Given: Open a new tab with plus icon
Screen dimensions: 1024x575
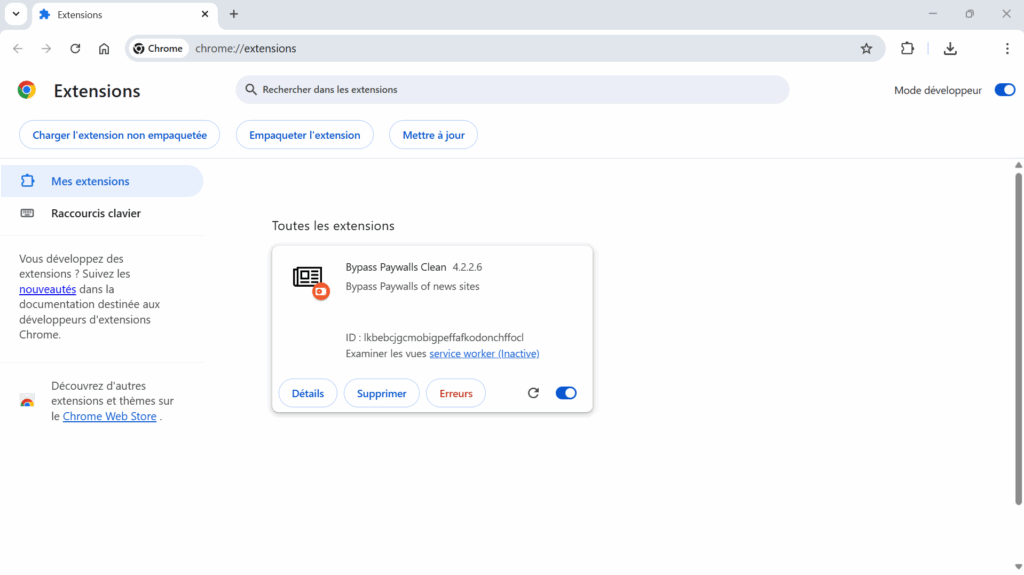Looking at the screenshot, I should click(x=234, y=14).
